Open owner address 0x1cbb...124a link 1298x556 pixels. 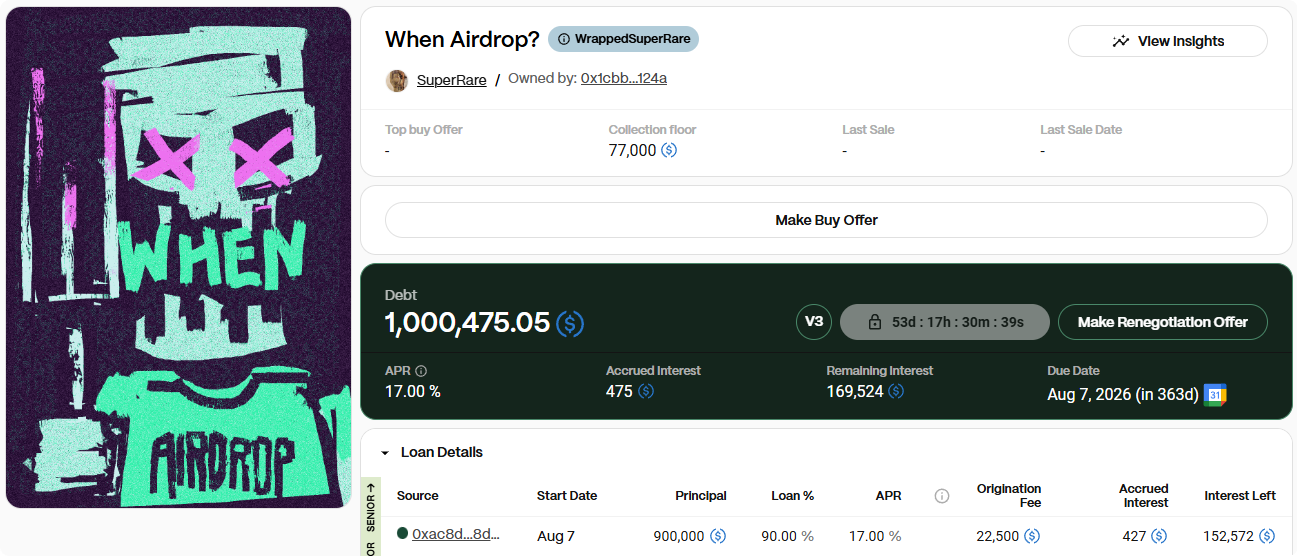[x=624, y=78]
